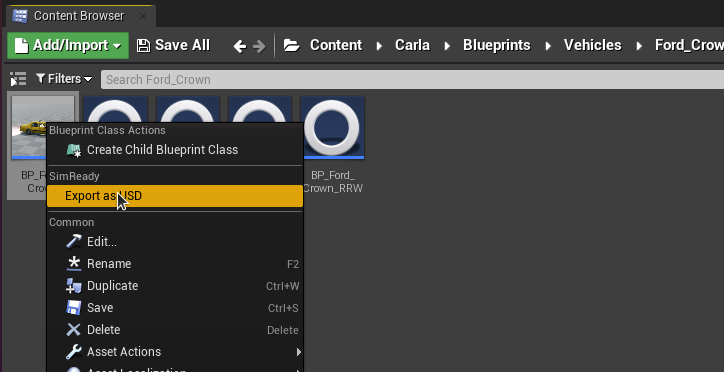Click the Edit hammer icon
This screenshot has height=372, width=724.
pyautogui.click(x=74, y=241)
